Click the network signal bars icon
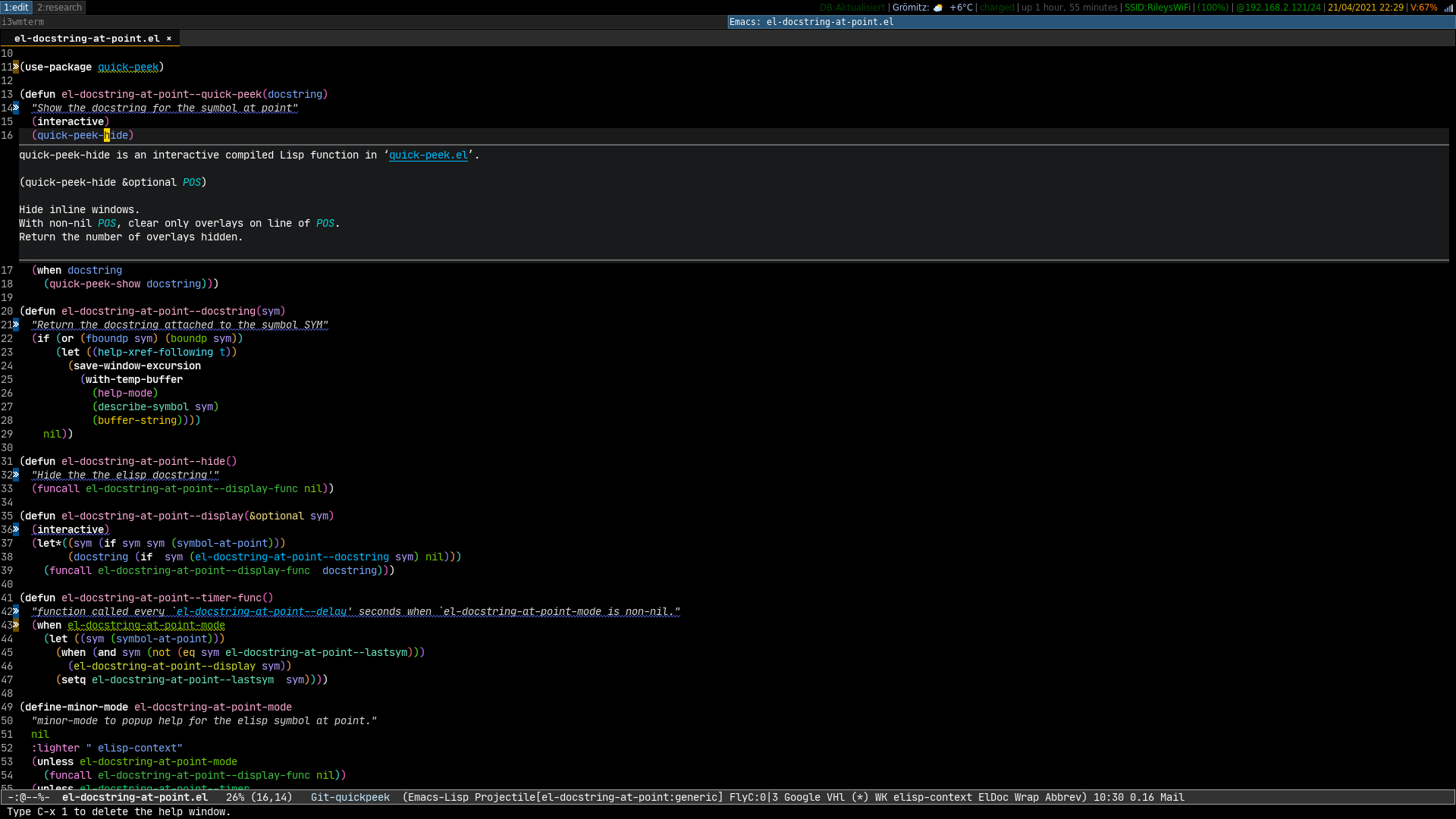 coord(1448,8)
